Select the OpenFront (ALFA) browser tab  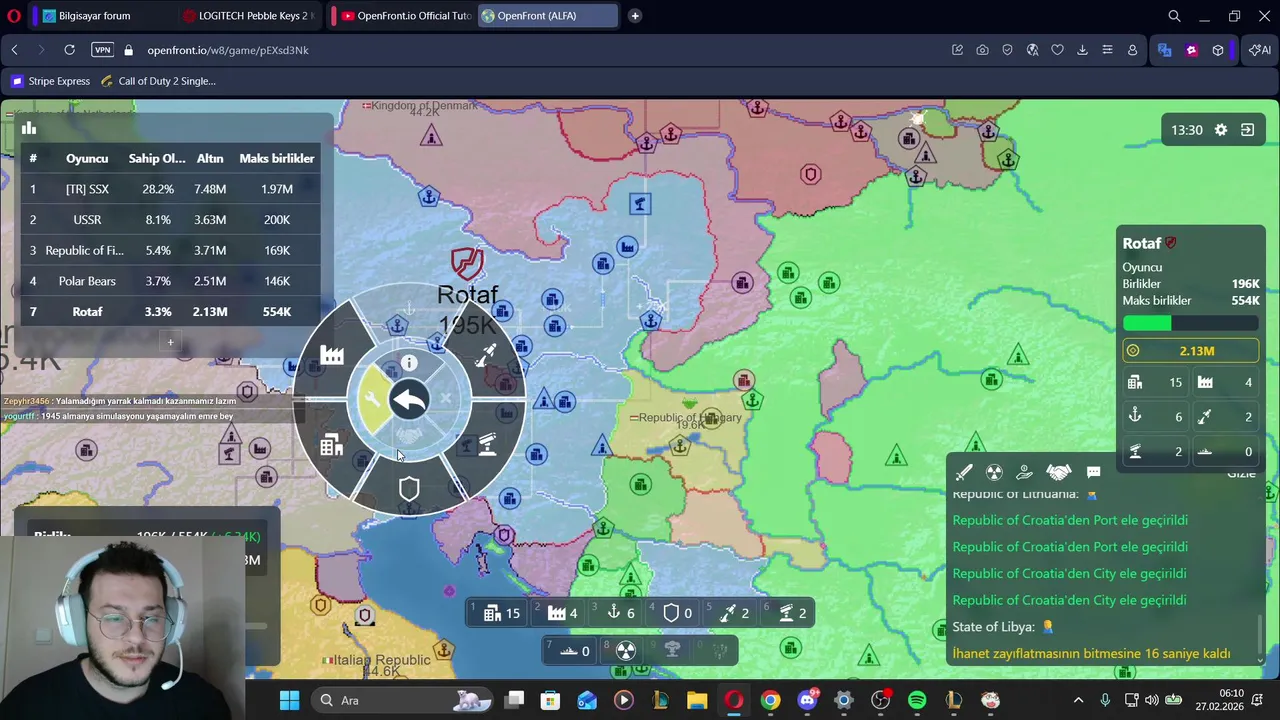coord(548,16)
